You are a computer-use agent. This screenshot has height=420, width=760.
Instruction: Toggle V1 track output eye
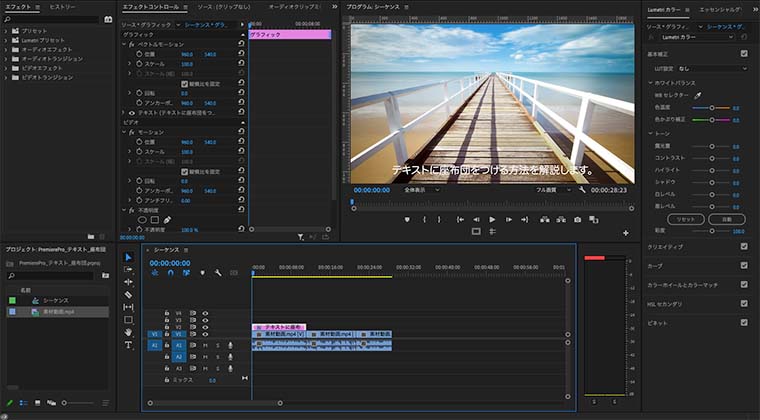tap(205, 334)
